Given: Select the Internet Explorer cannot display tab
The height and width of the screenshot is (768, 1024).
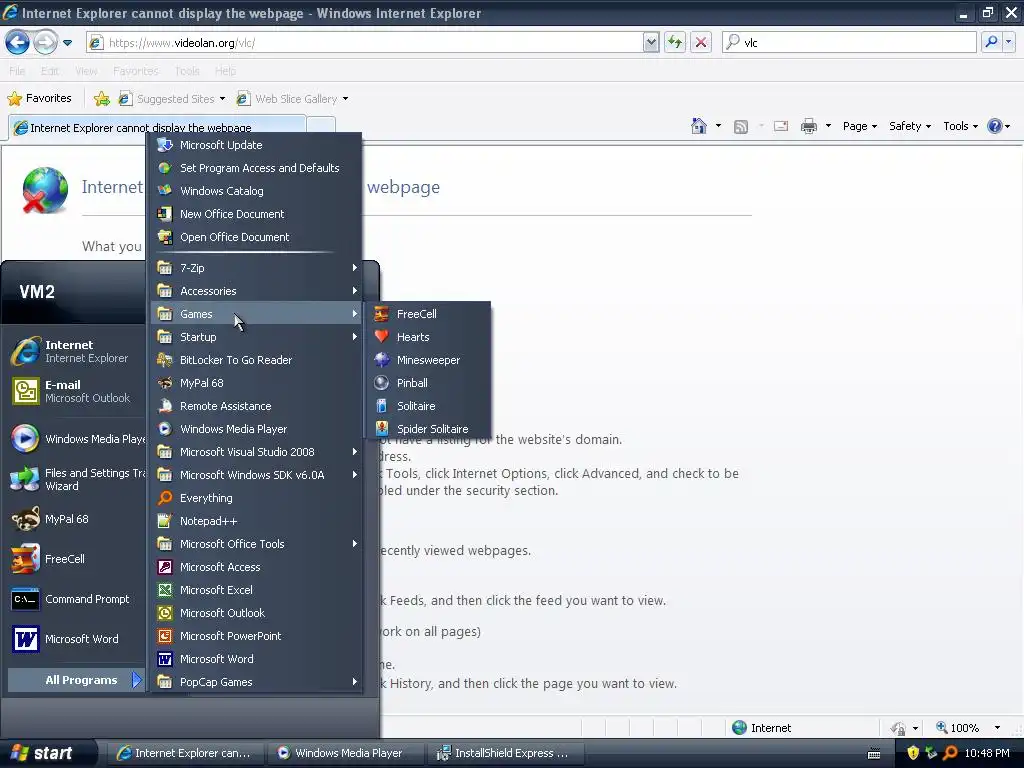Looking at the screenshot, I should 157,127.
